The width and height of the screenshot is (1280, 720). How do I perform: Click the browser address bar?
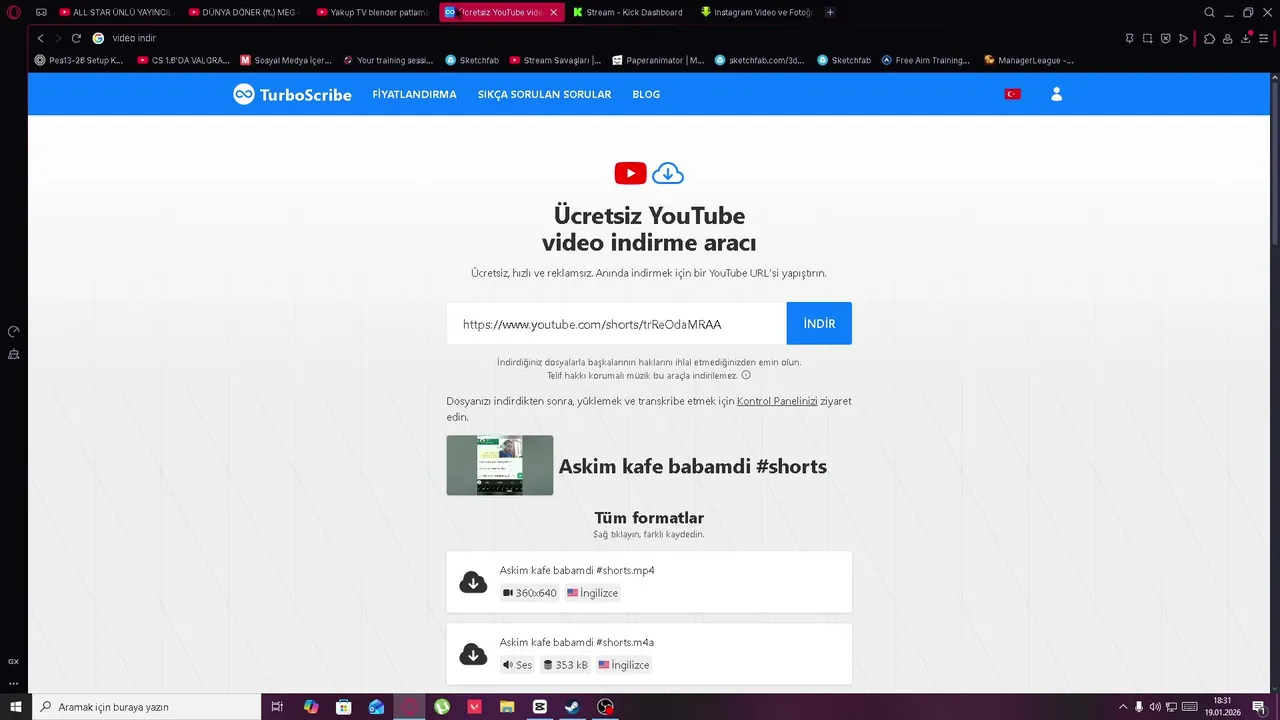tap(600, 38)
